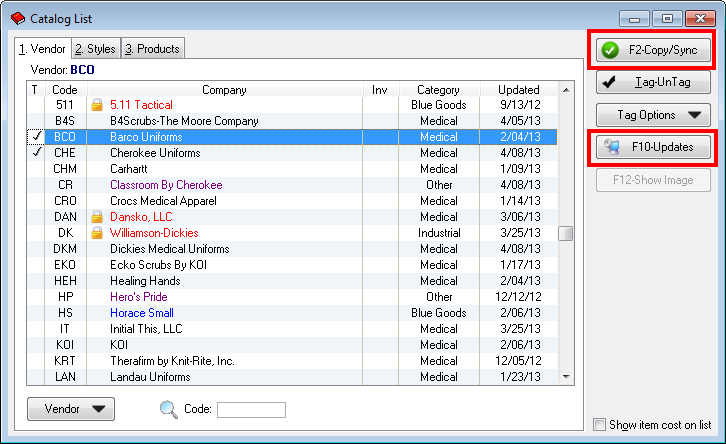Viewport: 726px width, 444px height.
Task: Switch to the 1. Vendor tab
Action: tap(43, 49)
